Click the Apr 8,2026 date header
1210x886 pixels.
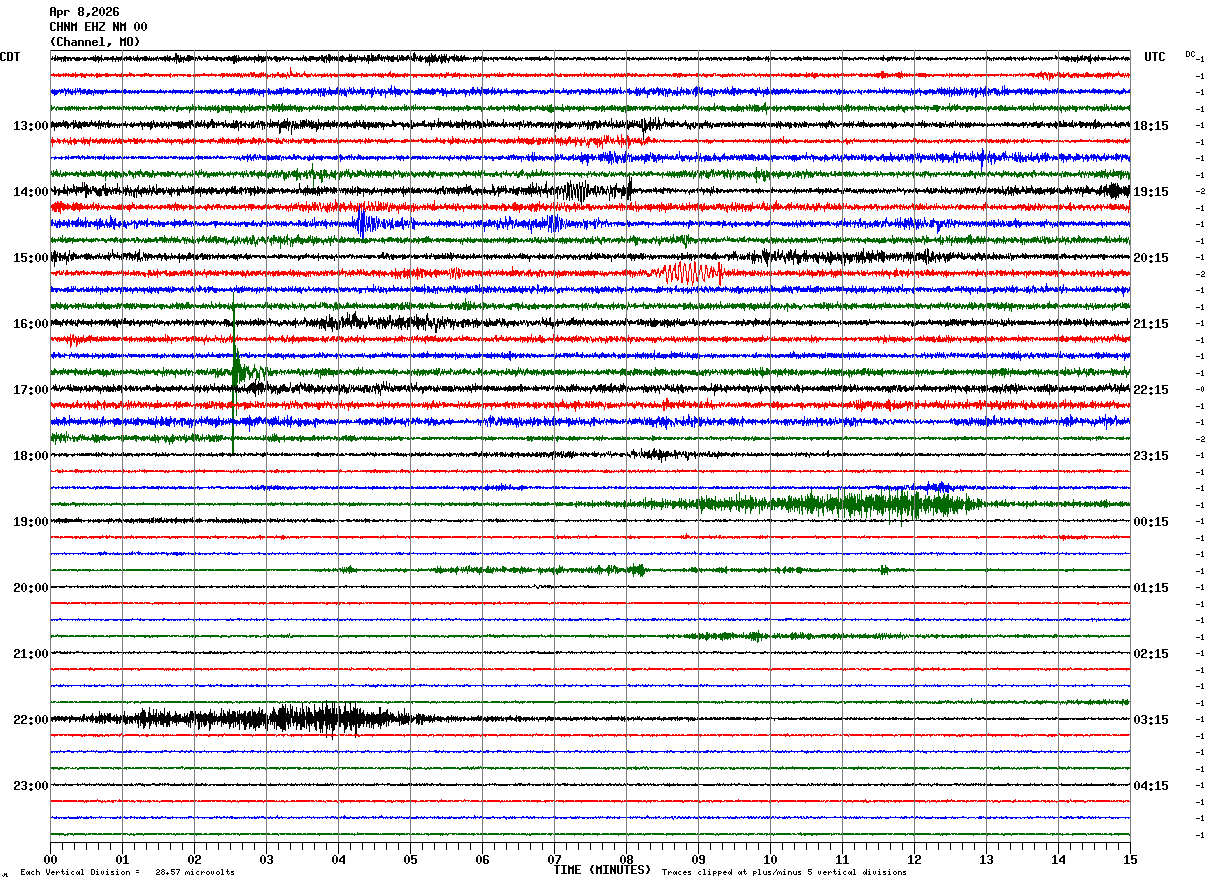point(84,12)
